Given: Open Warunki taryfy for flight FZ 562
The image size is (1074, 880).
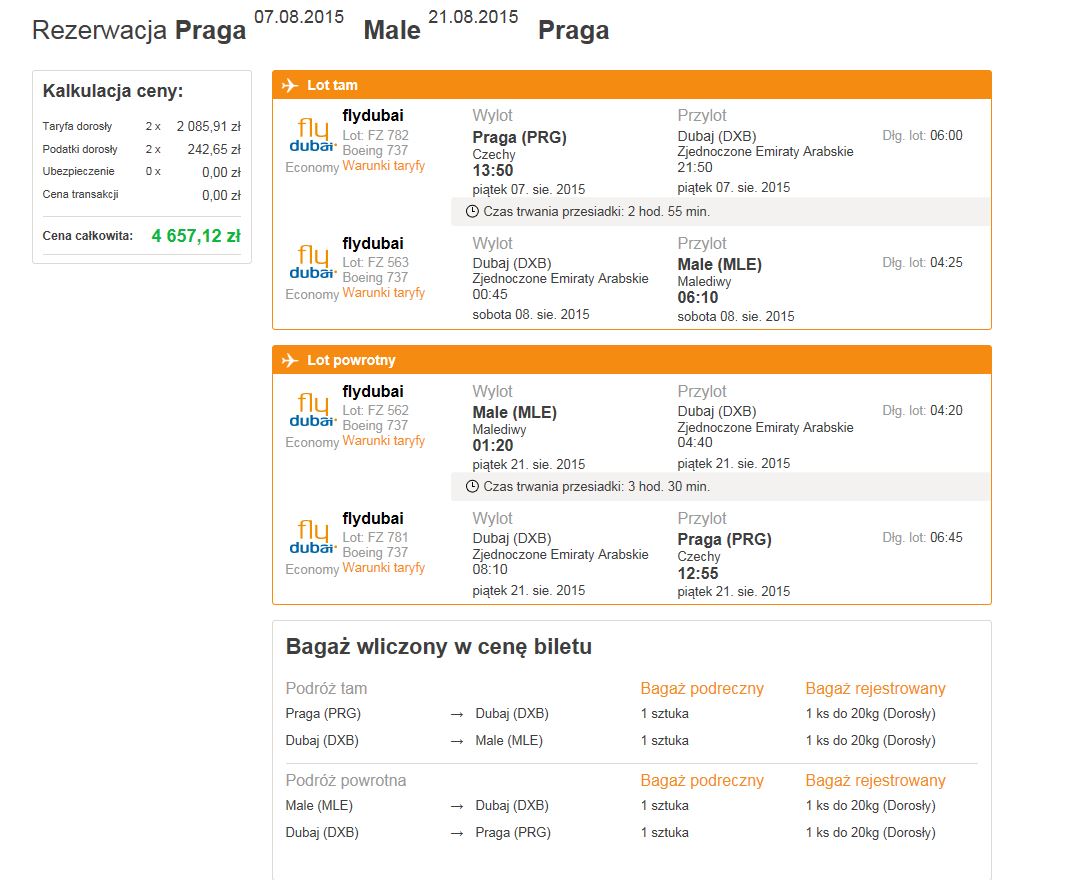Looking at the screenshot, I should coord(384,440).
